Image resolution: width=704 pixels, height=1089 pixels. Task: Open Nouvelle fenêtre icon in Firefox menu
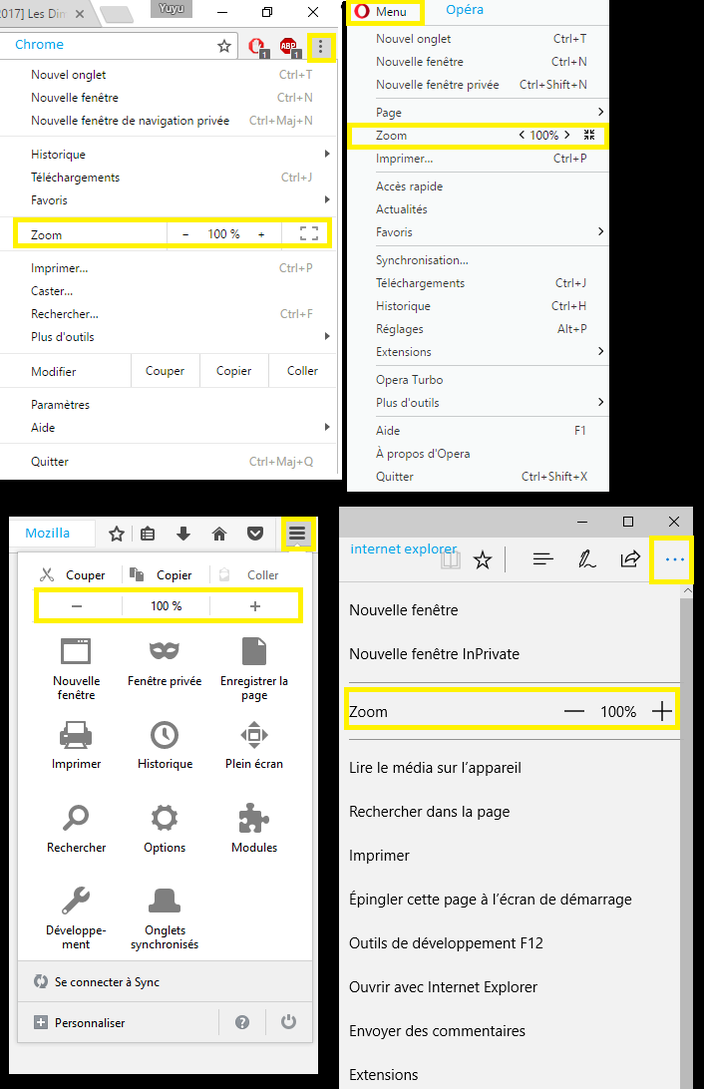click(76, 651)
